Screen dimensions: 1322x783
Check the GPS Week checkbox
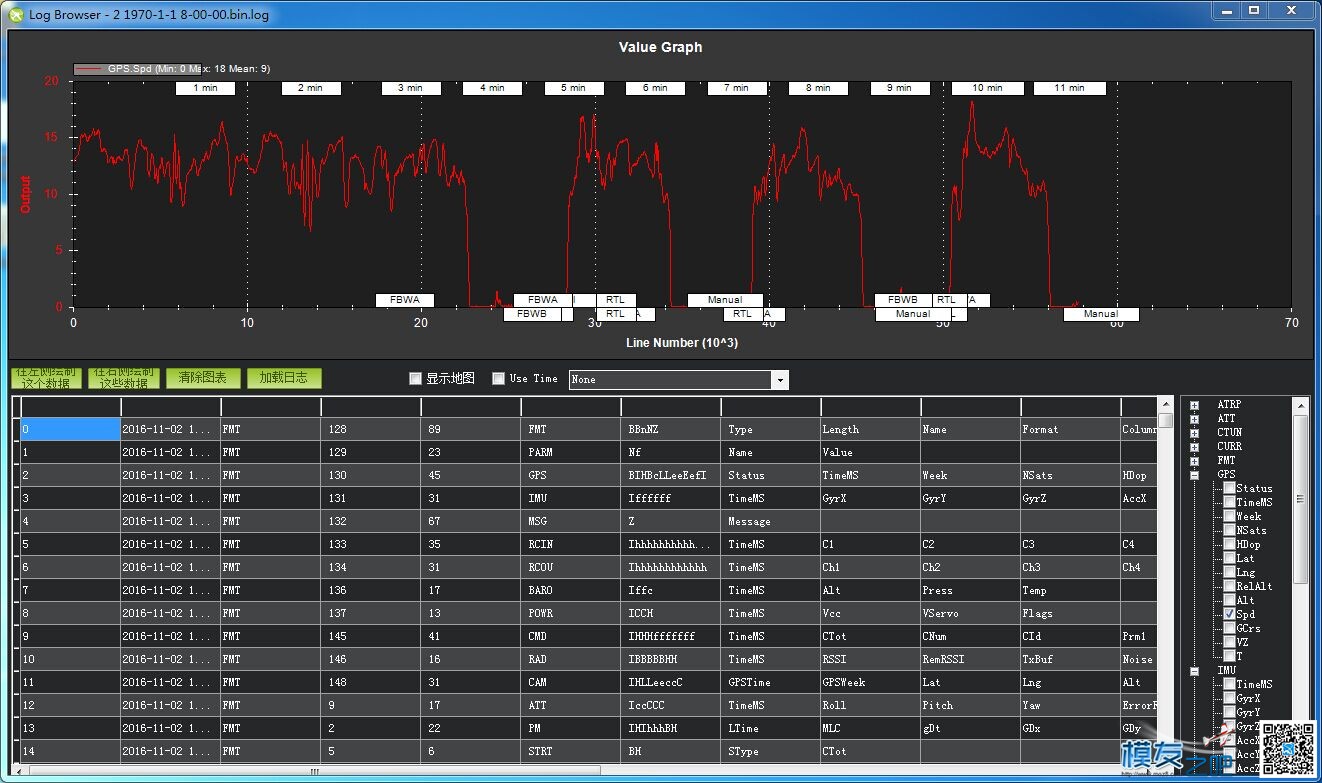[1229, 516]
